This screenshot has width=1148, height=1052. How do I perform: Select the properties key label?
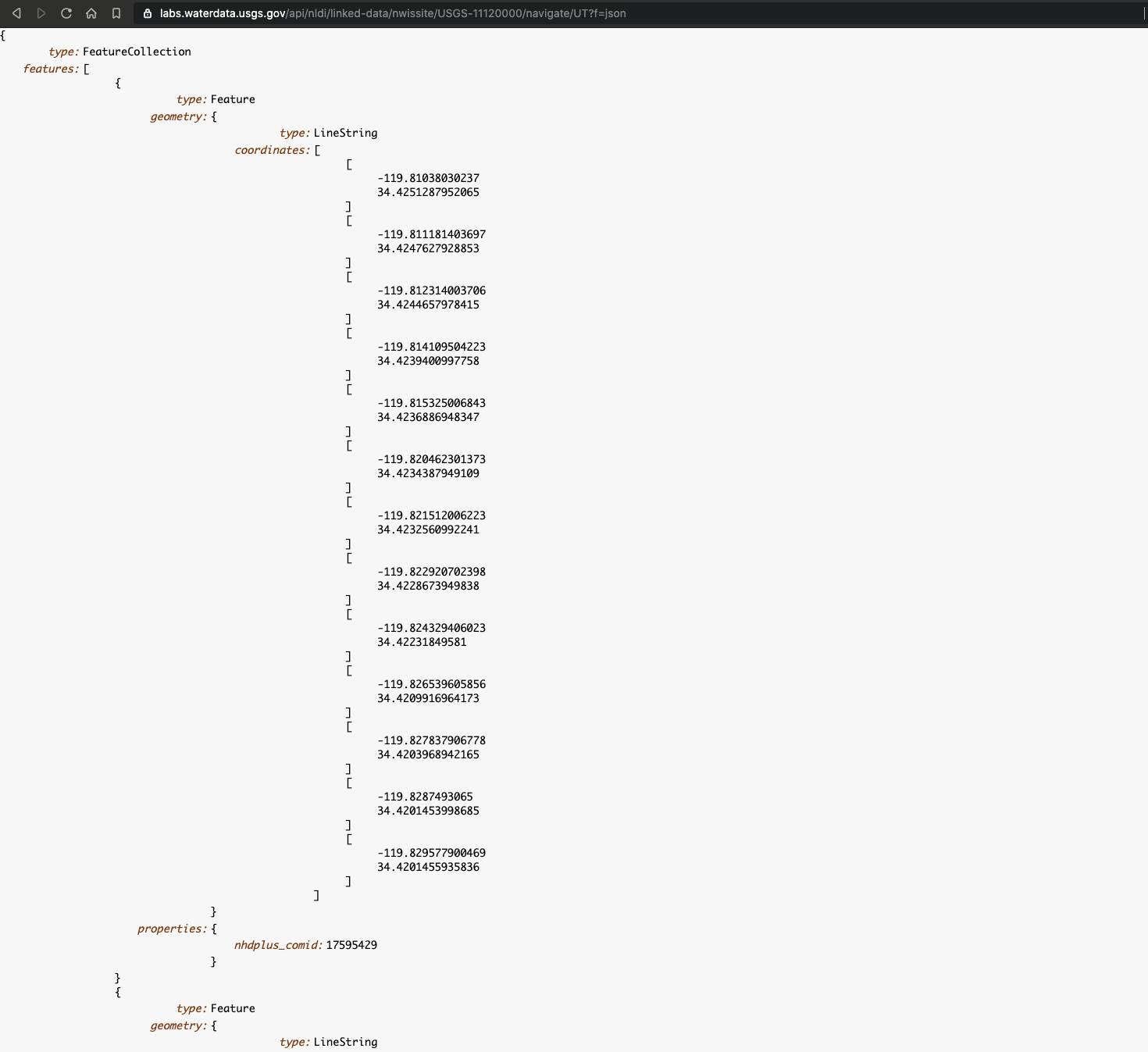pos(172,929)
